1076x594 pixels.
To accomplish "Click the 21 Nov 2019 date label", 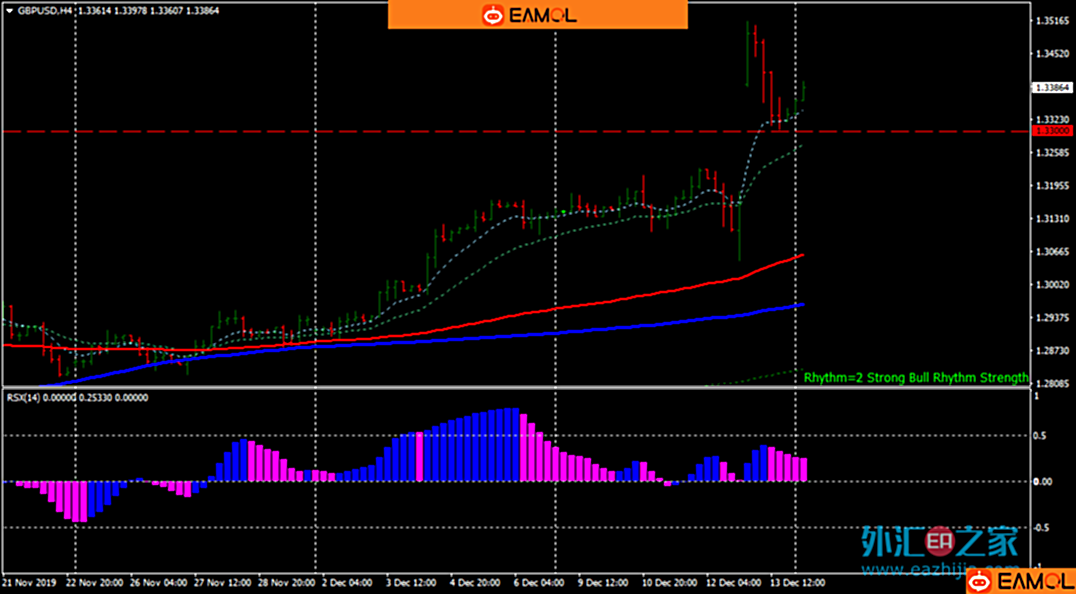I will pyautogui.click(x=29, y=581).
